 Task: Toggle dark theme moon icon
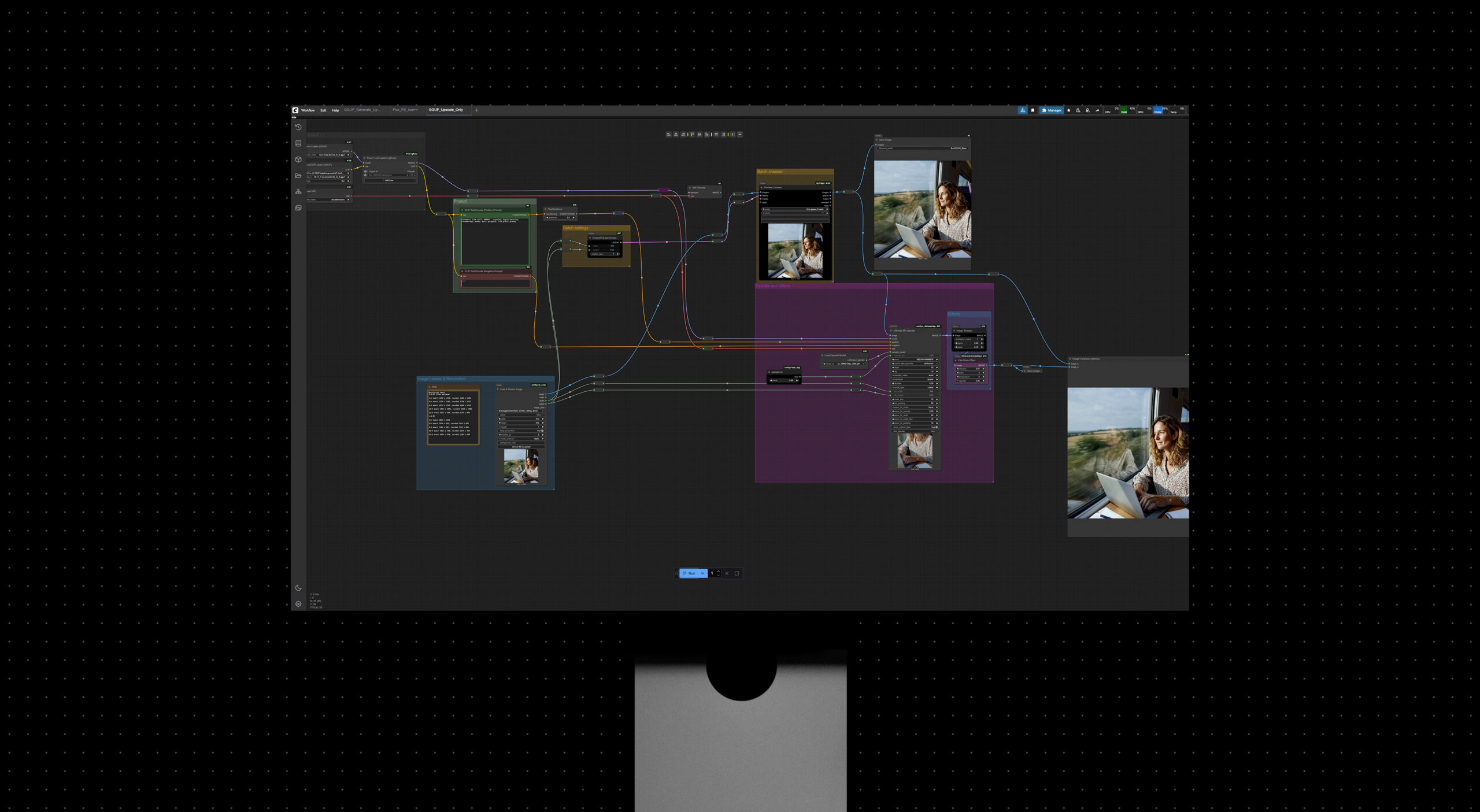coord(298,588)
